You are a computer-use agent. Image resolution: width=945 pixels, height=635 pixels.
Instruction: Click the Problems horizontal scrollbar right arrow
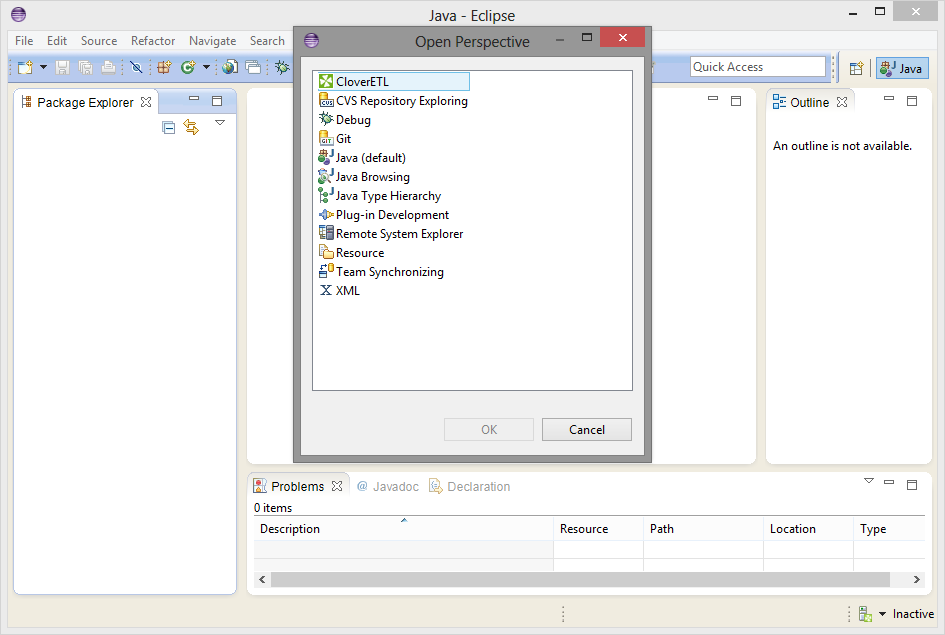[x=916, y=580]
